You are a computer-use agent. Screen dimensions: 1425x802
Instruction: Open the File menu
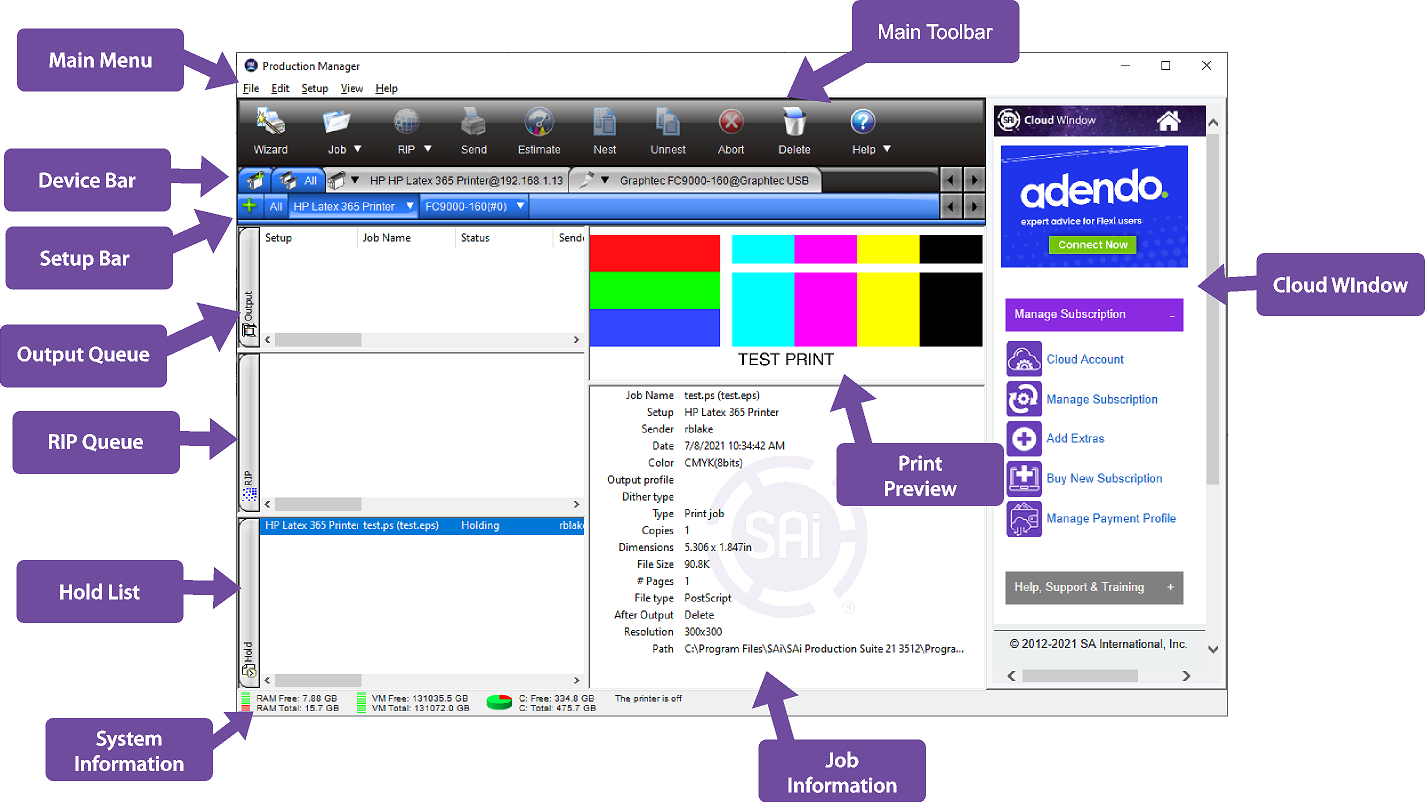251,89
